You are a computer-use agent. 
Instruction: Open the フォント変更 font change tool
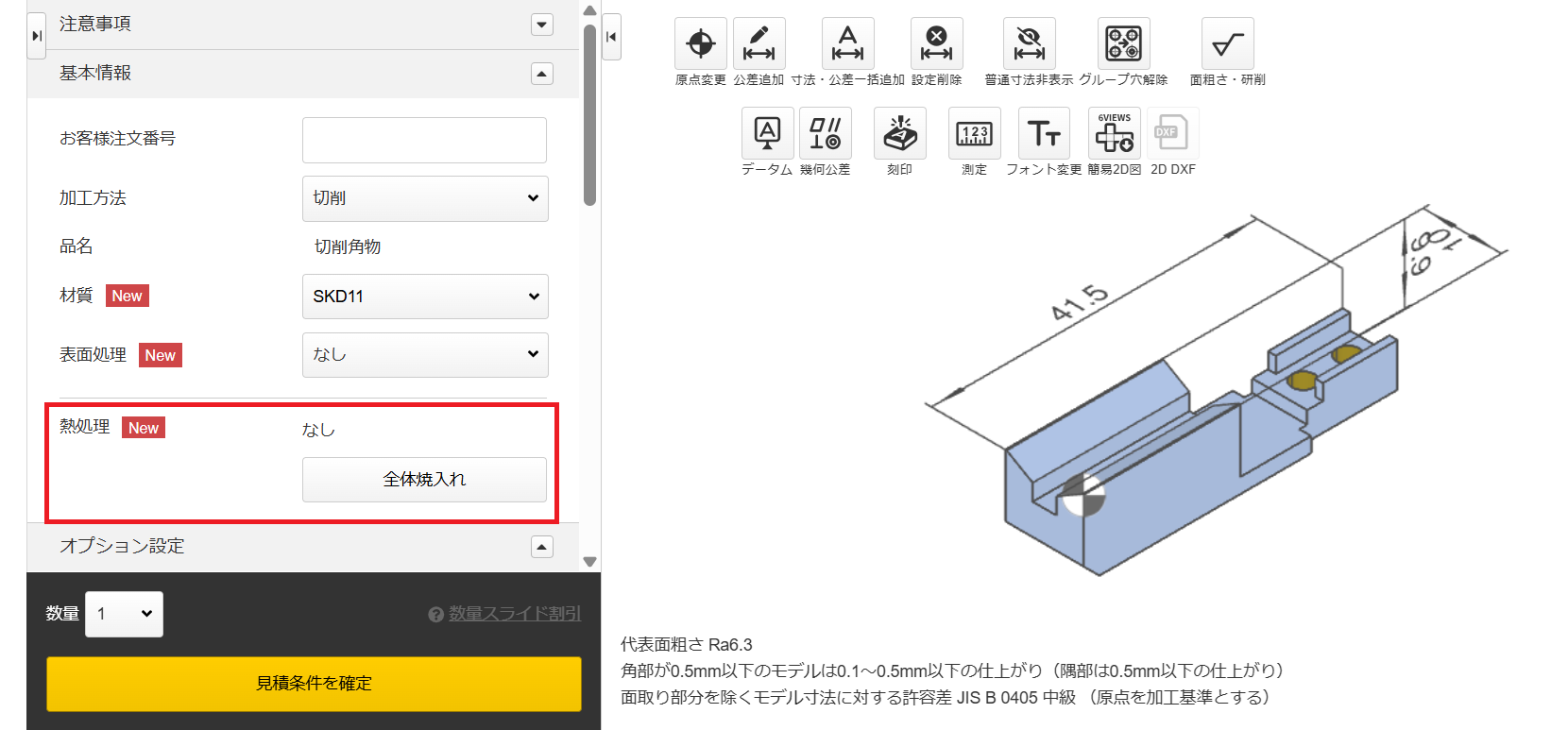(x=1044, y=133)
